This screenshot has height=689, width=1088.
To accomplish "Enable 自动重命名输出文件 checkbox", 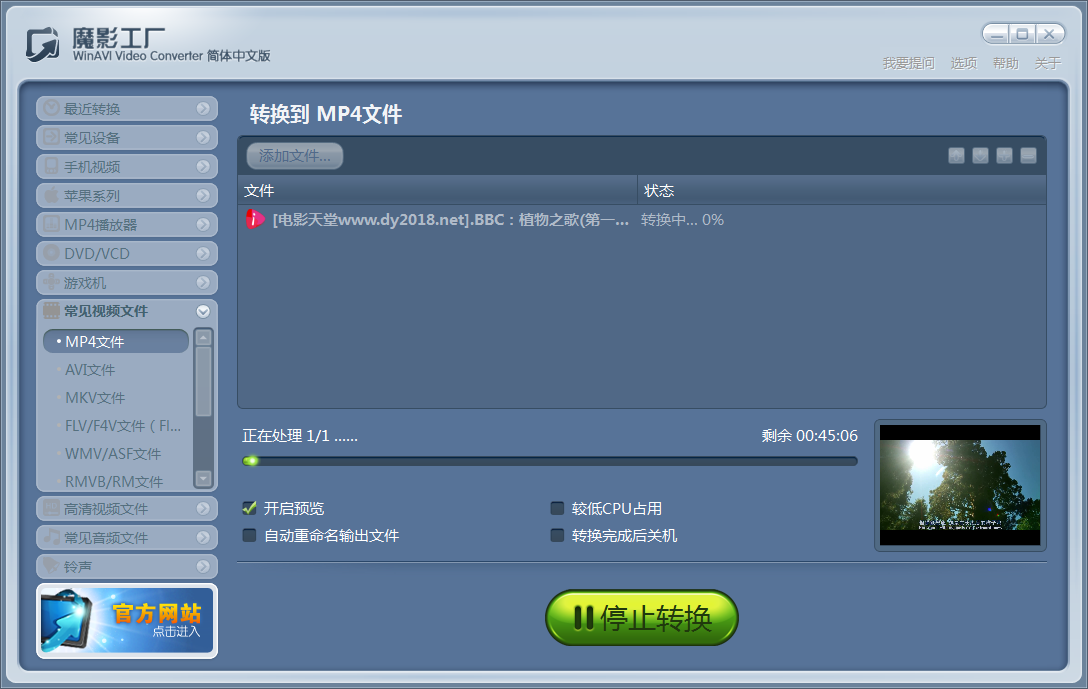I will pyautogui.click(x=249, y=535).
